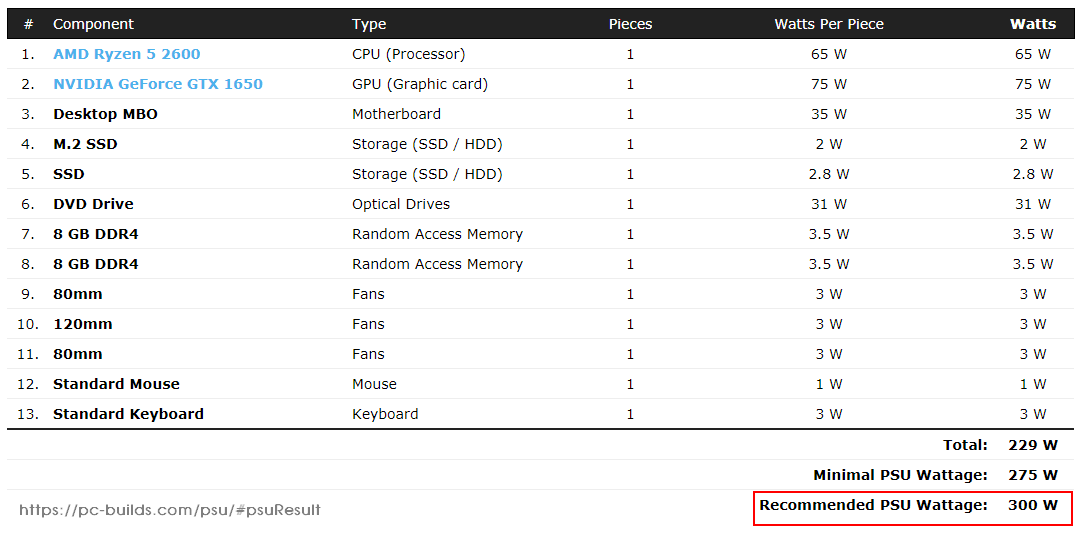Click the Total 229 W value

[1033, 445]
